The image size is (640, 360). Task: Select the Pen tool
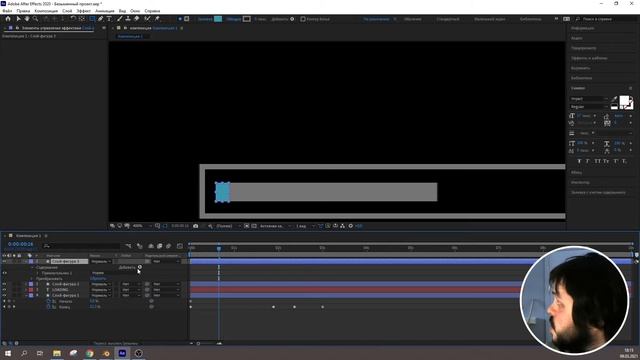tap(100, 19)
